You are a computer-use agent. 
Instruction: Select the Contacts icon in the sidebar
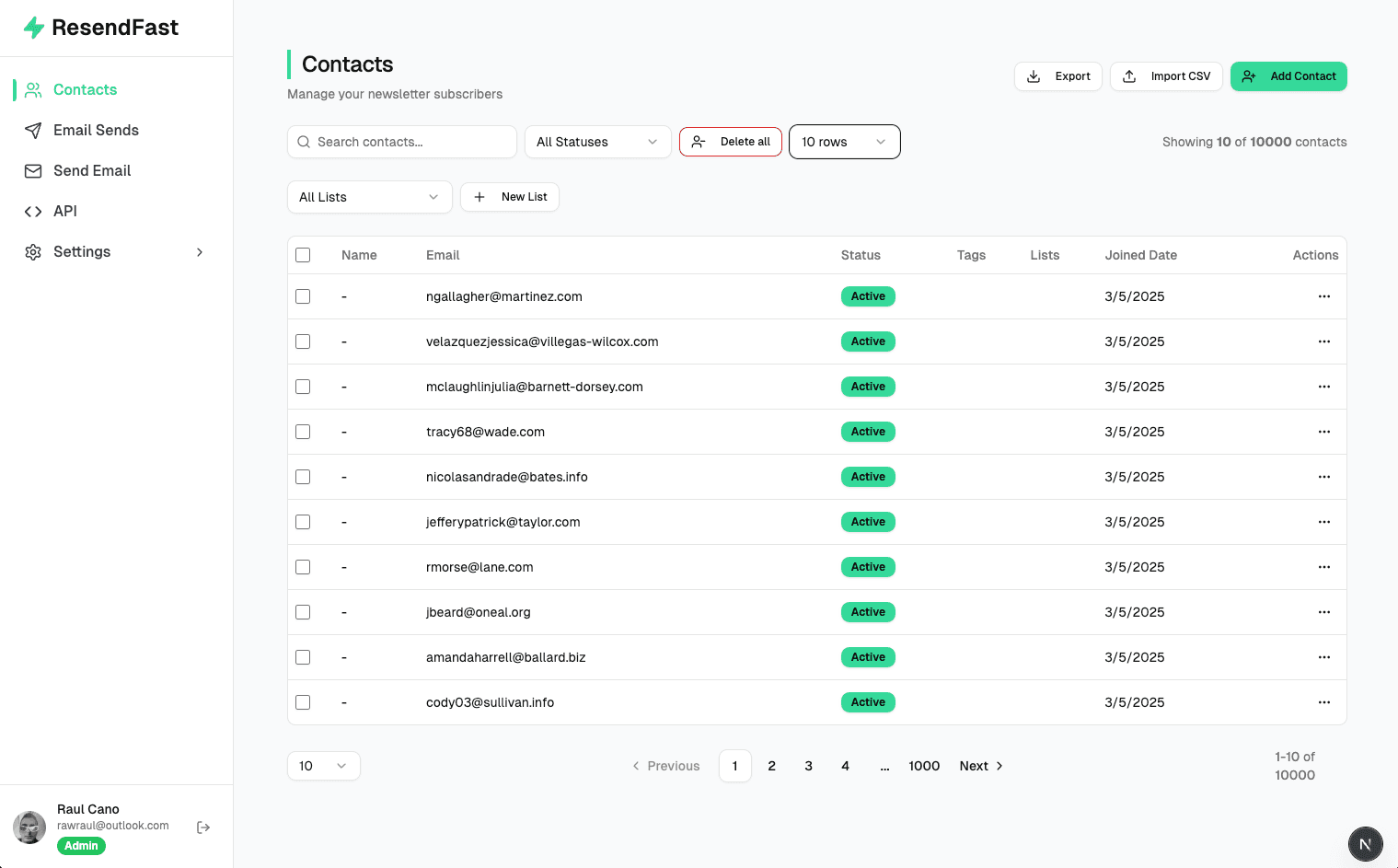point(33,89)
